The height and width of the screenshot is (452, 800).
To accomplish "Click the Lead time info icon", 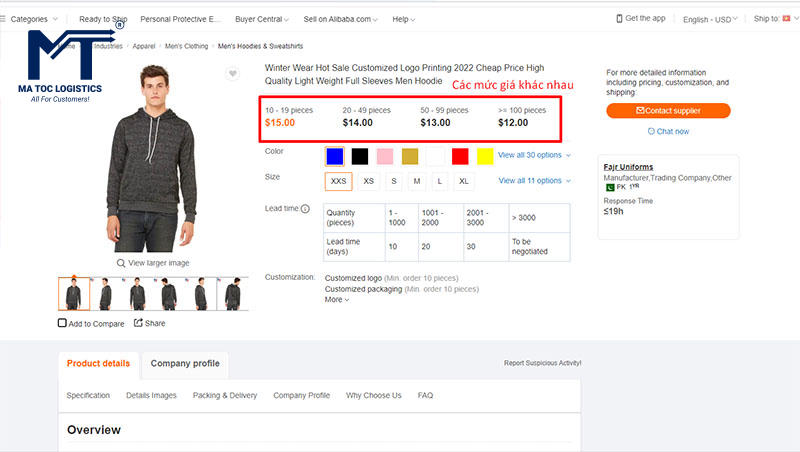I will click(x=305, y=208).
